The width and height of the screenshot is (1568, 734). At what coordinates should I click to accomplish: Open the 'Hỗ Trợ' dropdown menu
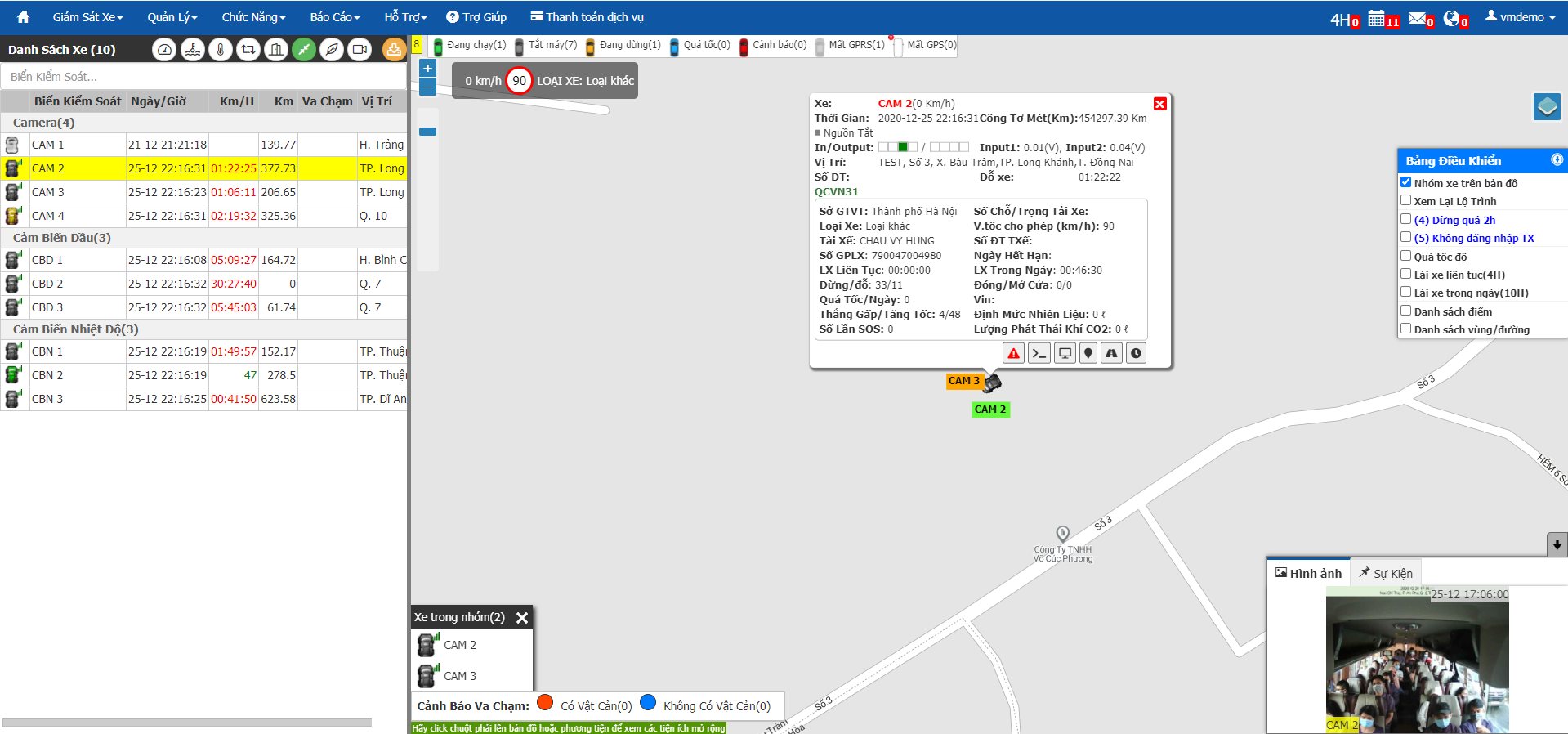406,17
